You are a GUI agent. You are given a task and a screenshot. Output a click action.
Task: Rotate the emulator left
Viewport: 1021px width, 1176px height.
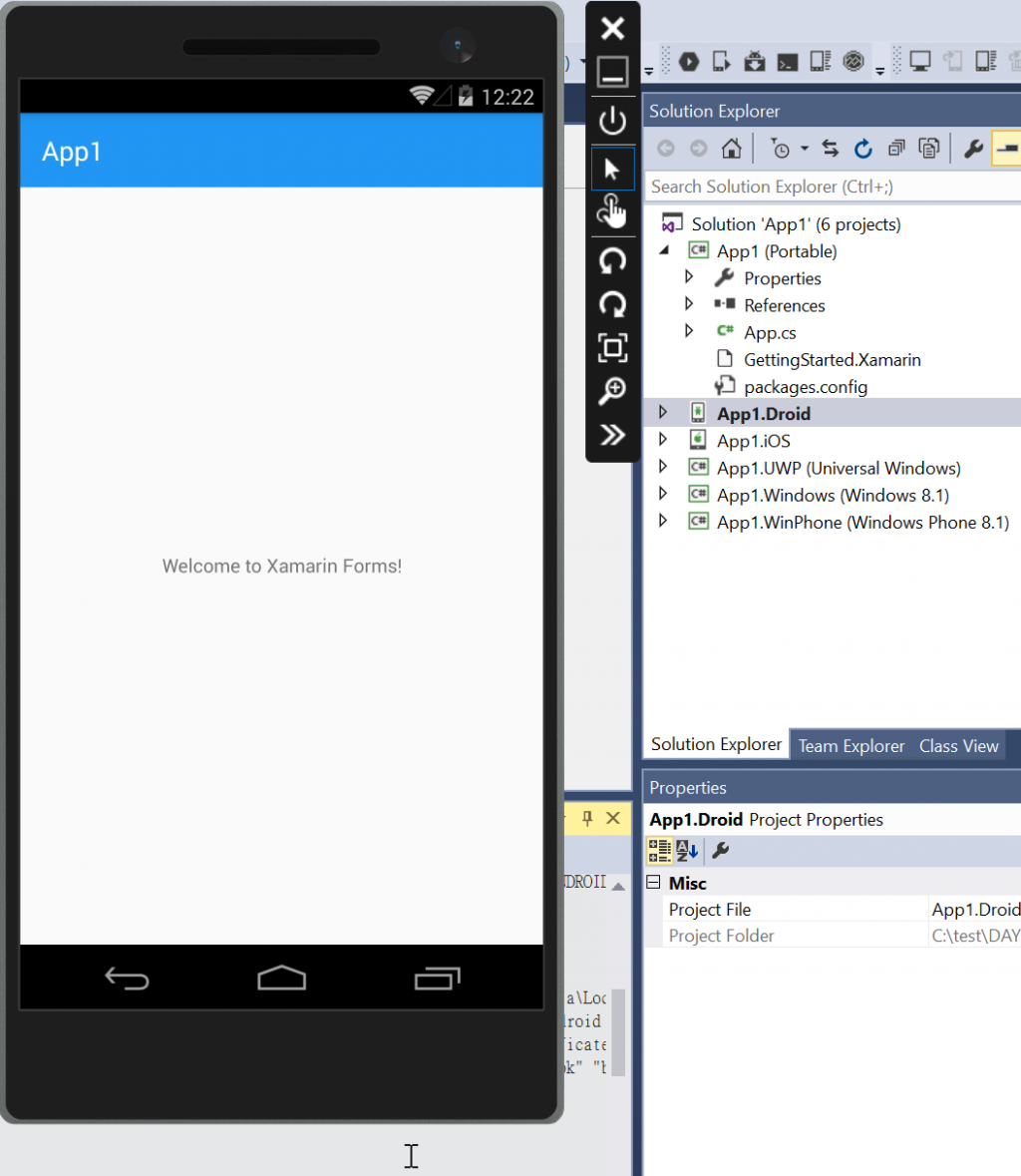[612, 260]
